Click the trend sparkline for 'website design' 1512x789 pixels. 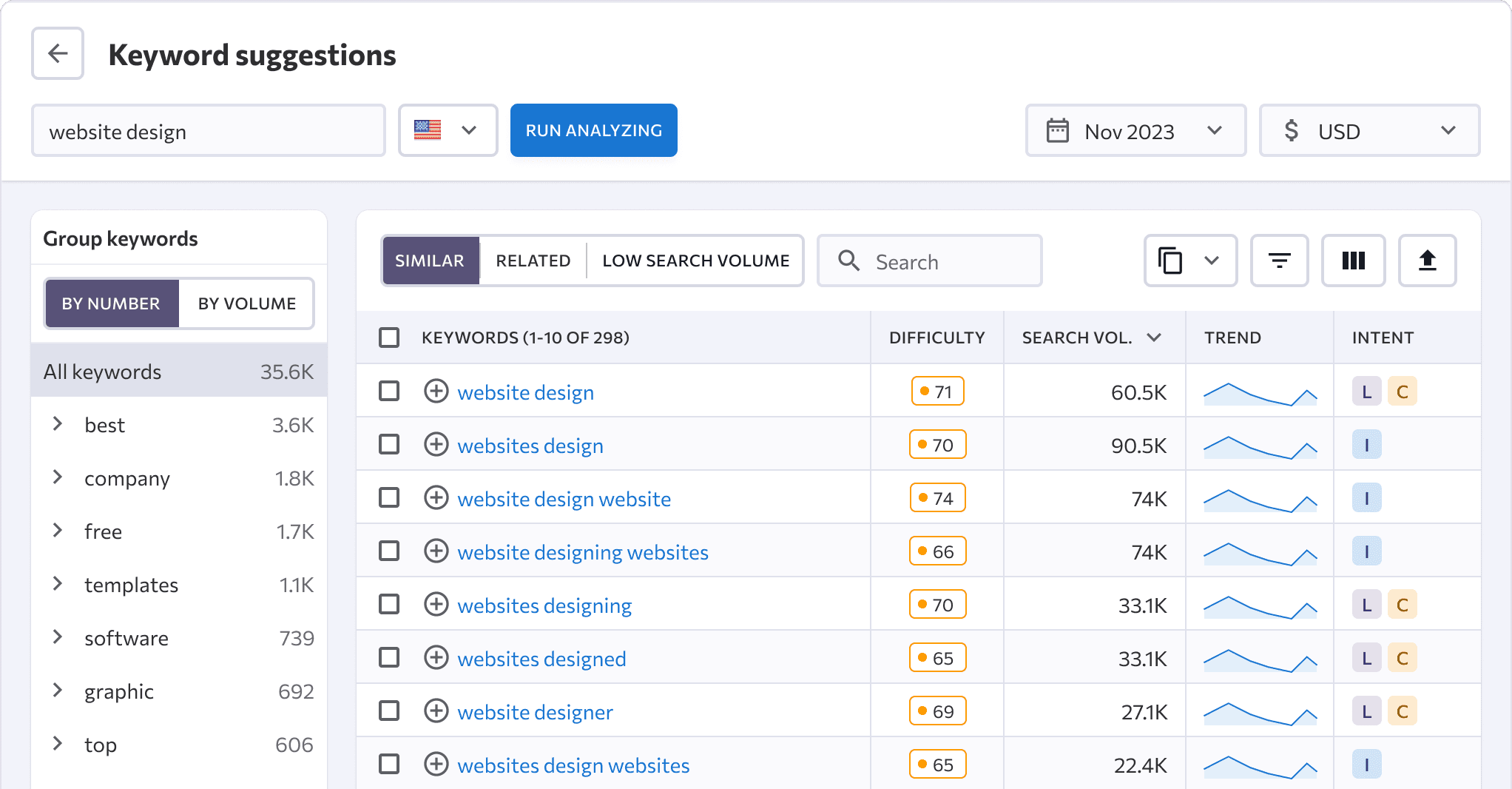(x=1260, y=394)
